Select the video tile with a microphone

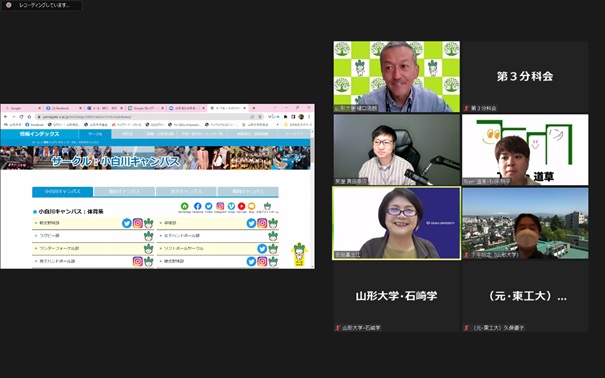397,150
